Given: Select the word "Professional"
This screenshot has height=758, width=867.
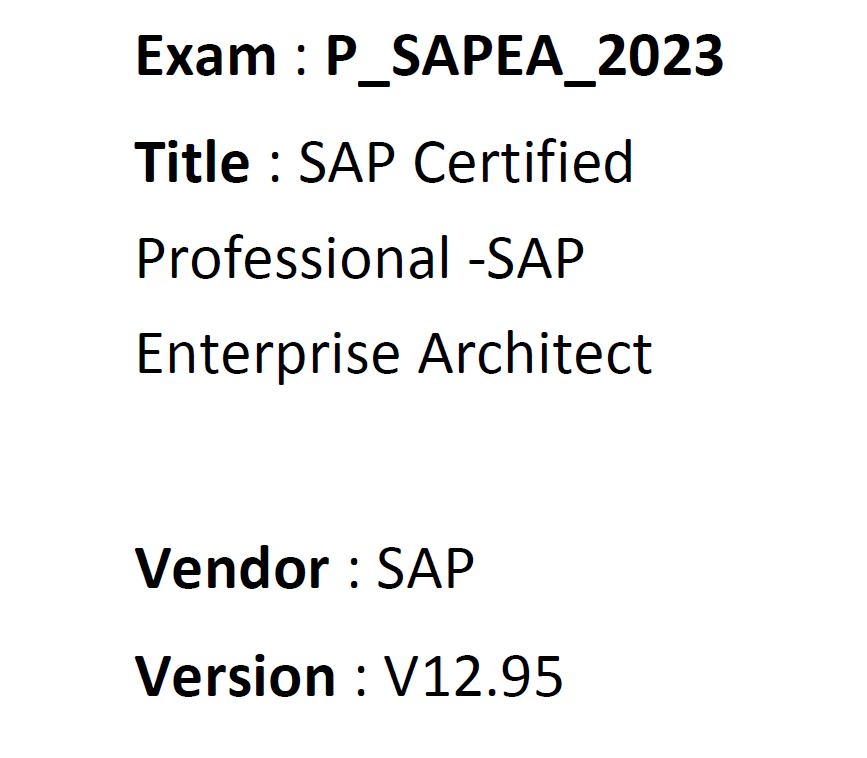Looking at the screenshot, I should (x=293, y=257).
